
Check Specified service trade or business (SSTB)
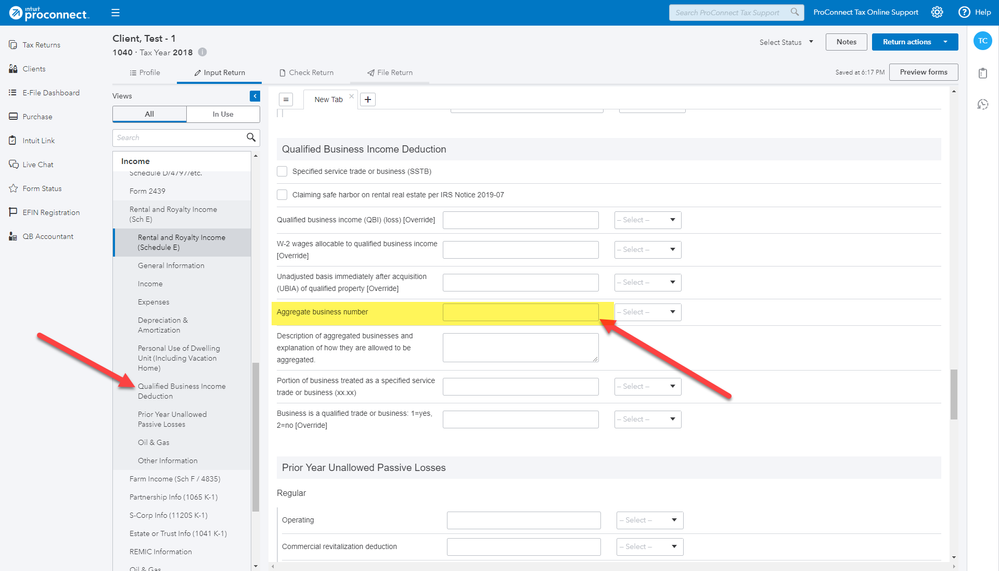click(282, 171)
